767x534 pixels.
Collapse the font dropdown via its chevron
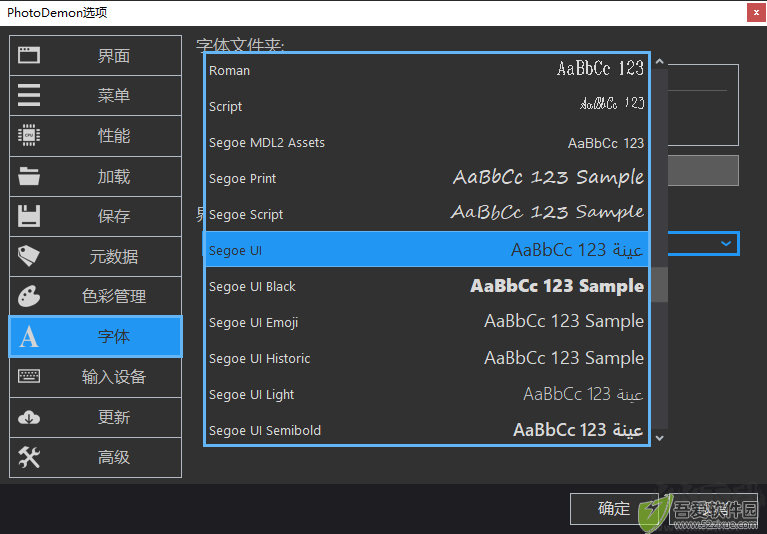pos(726,243)
